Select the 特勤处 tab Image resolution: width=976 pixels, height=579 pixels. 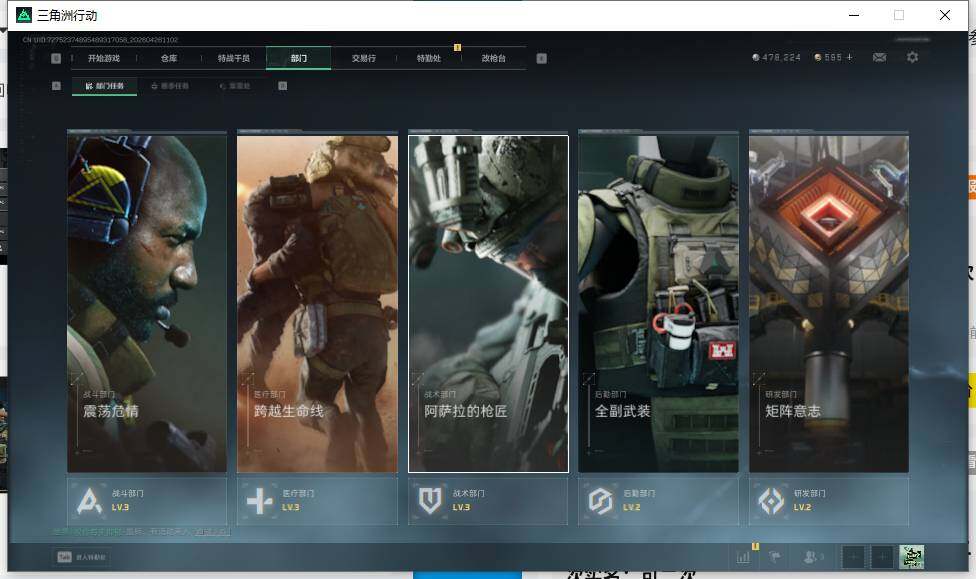pyautogui.click(x=429, y=58)
